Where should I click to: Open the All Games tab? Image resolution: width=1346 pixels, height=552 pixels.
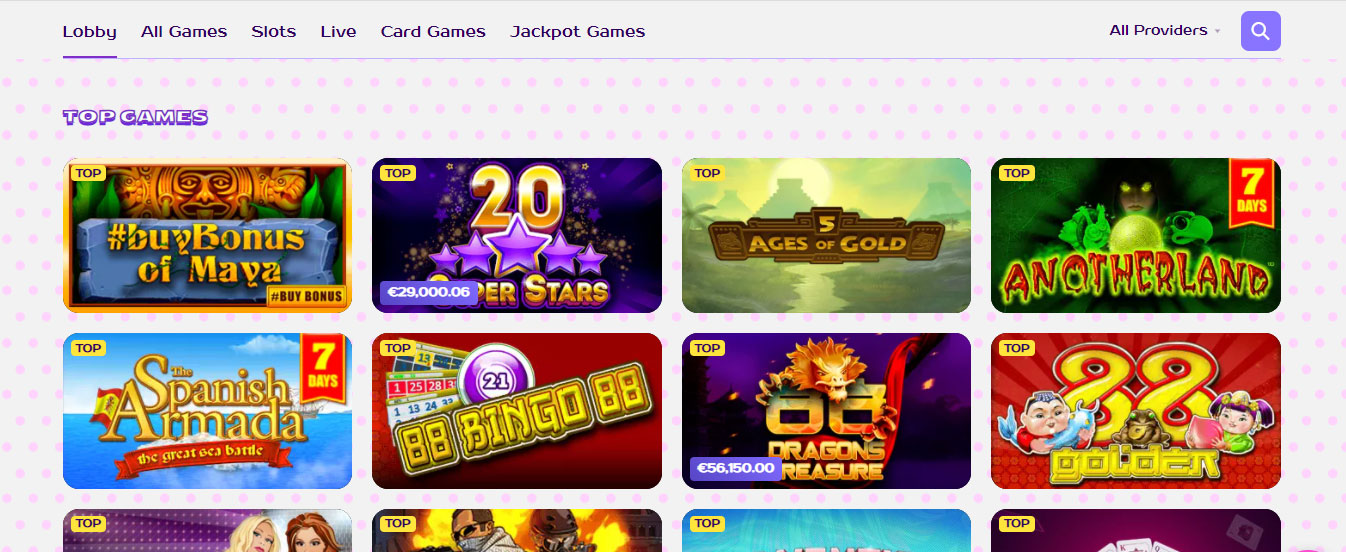point(184,31)
